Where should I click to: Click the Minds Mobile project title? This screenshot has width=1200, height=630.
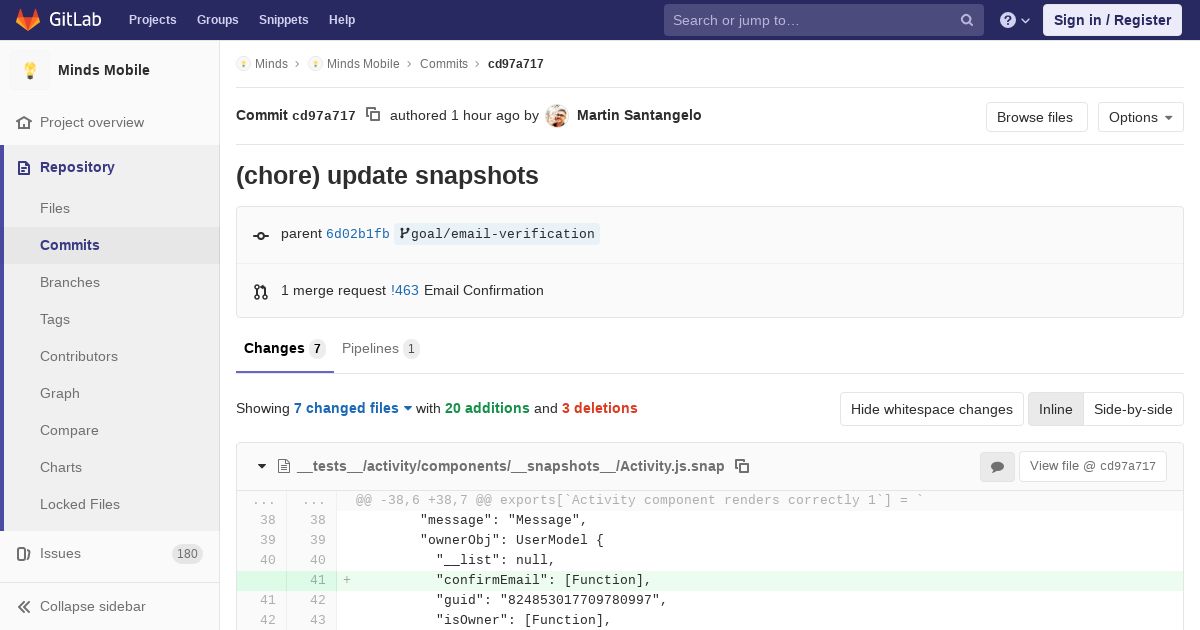click(x=104, y=70)
